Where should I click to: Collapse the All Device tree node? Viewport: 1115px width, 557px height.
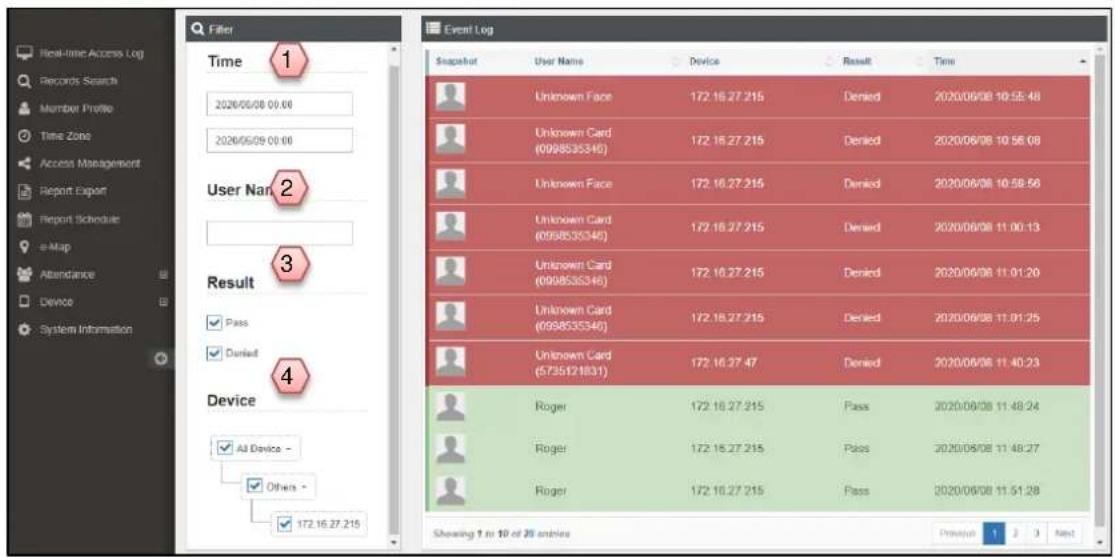288,448
